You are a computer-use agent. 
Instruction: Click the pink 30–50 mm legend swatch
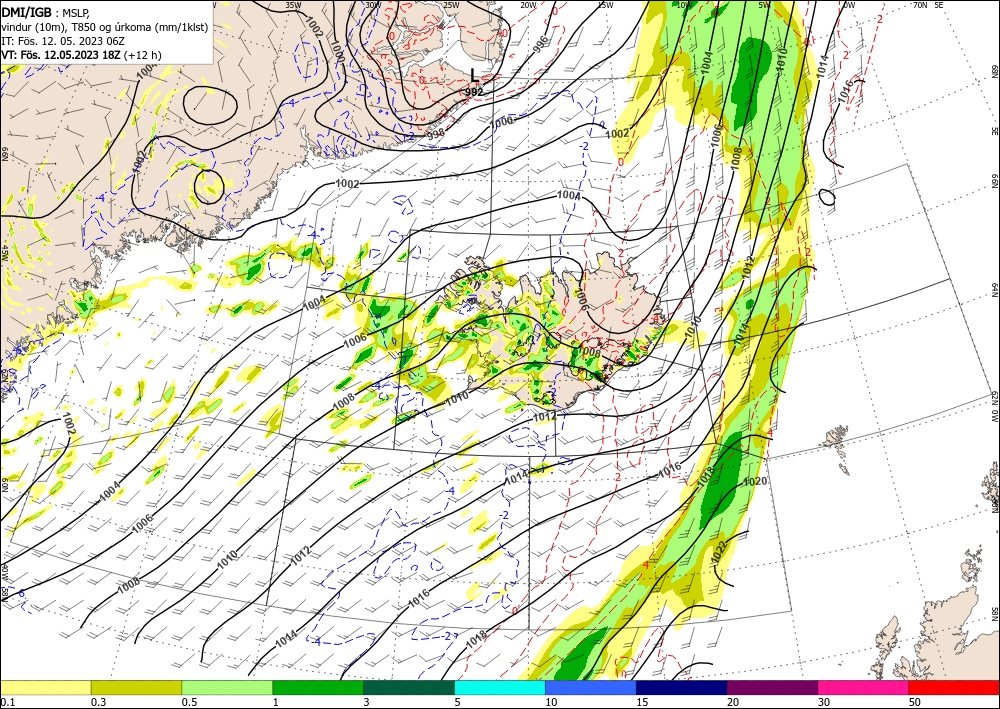[864, 687]
